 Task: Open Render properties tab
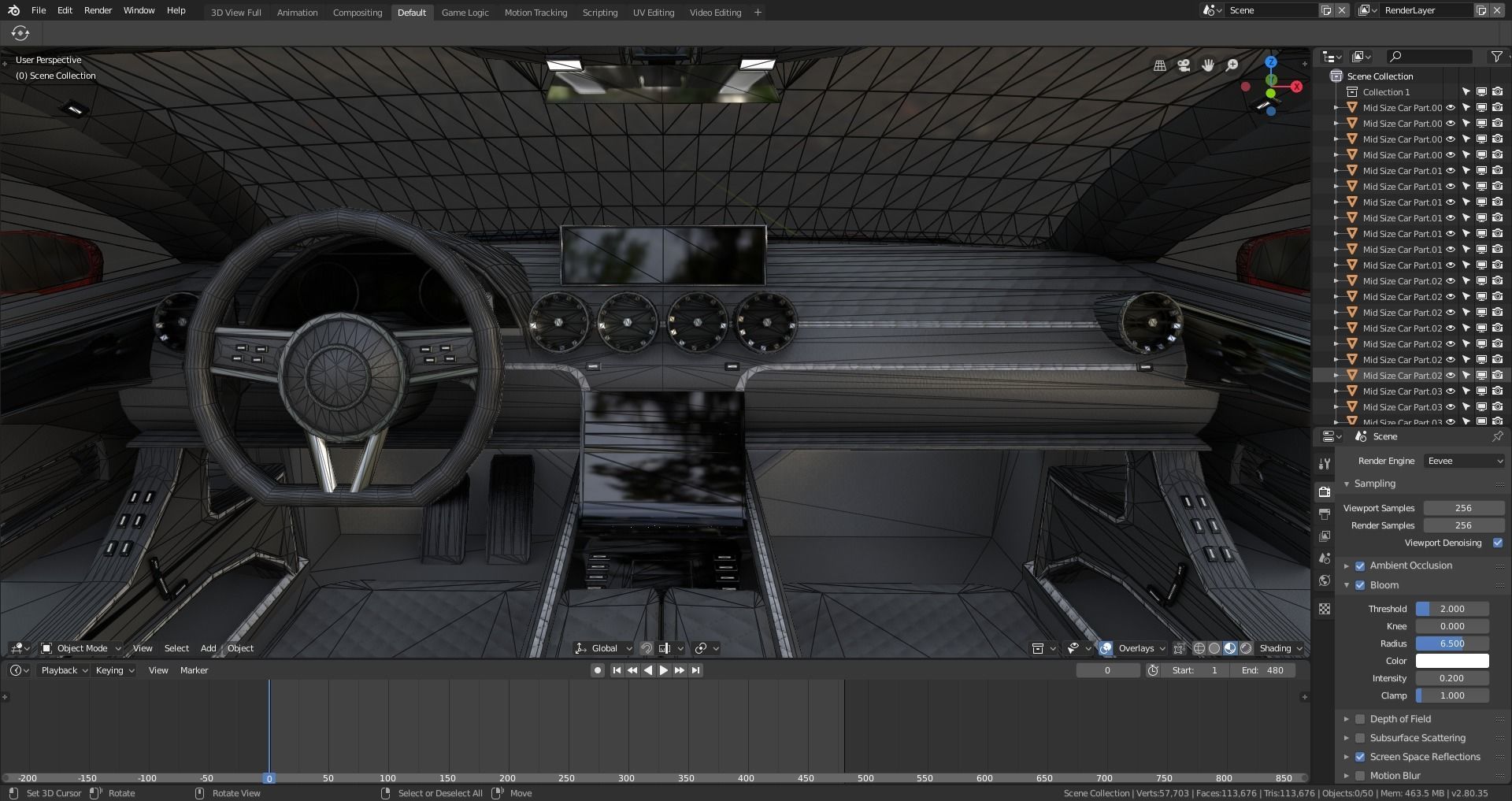(1325, 491)
